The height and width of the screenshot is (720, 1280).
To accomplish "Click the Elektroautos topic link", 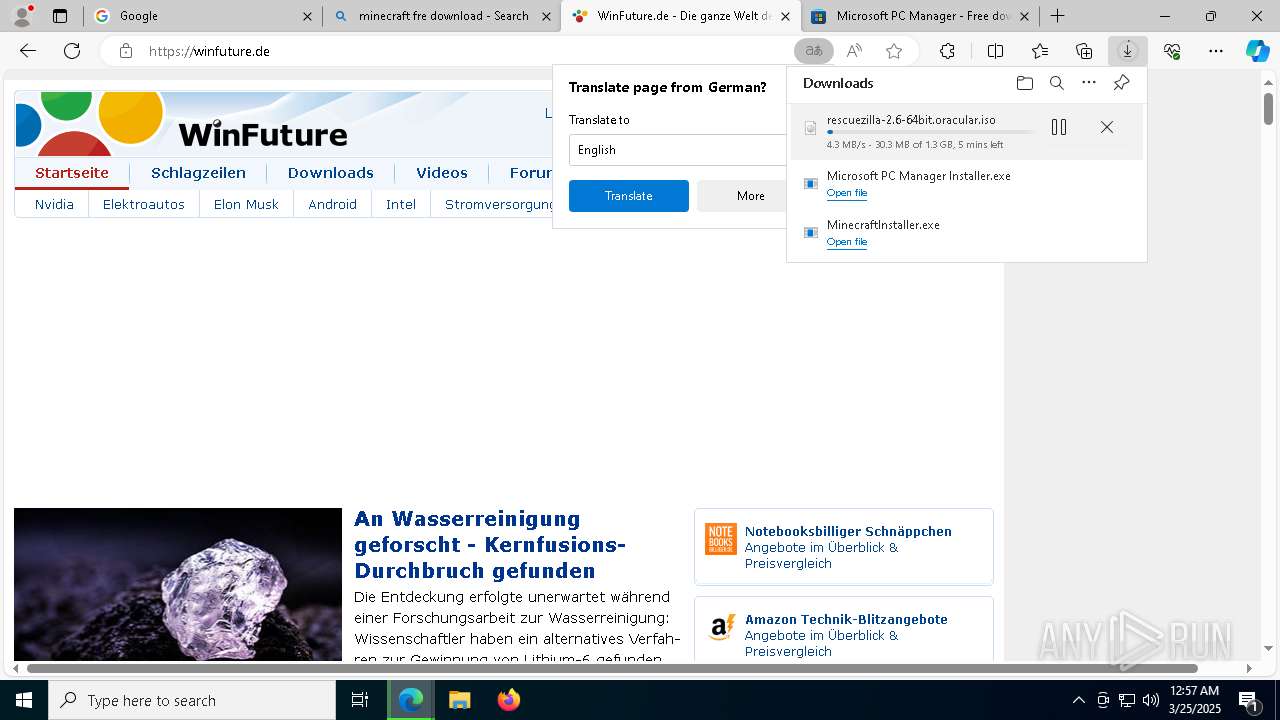I will 144,204.
